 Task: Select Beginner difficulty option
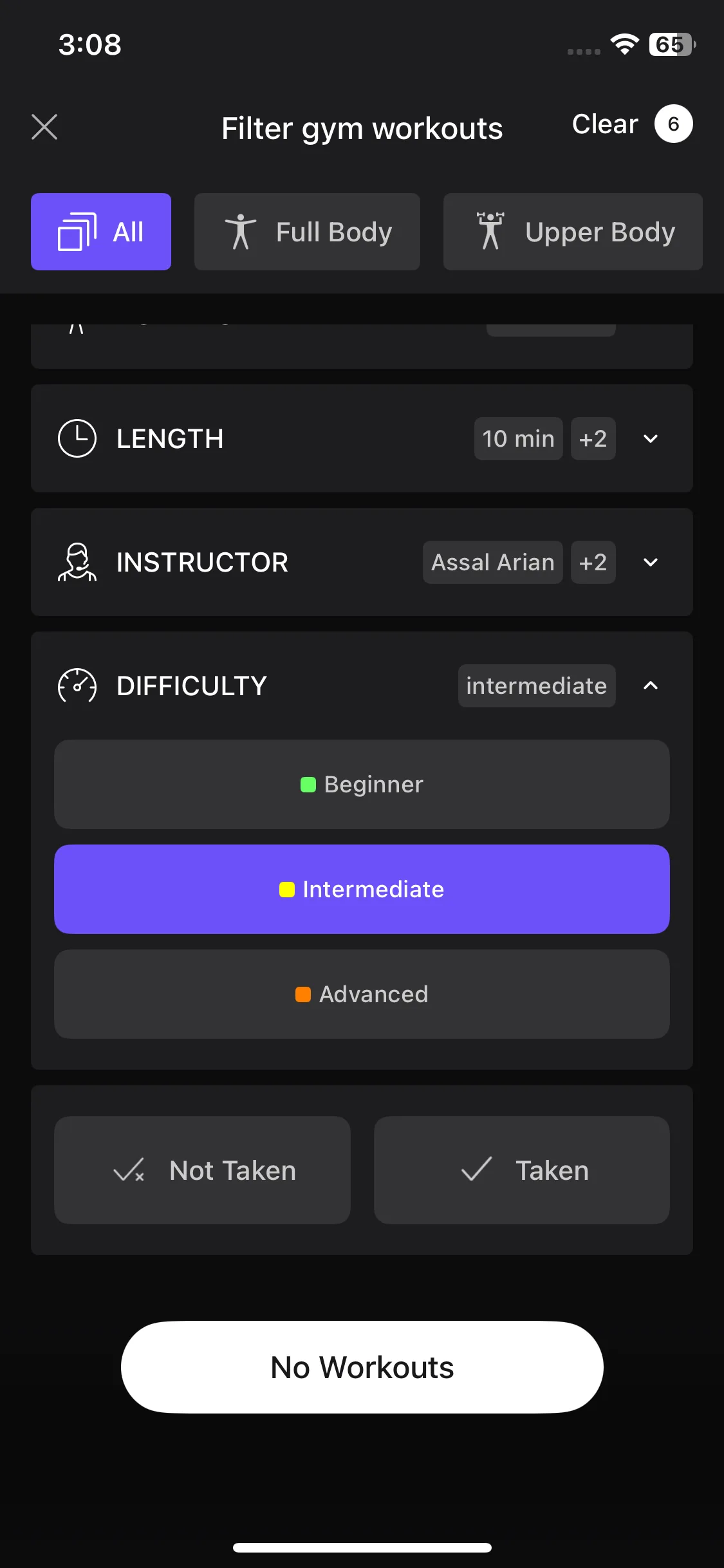362,784
